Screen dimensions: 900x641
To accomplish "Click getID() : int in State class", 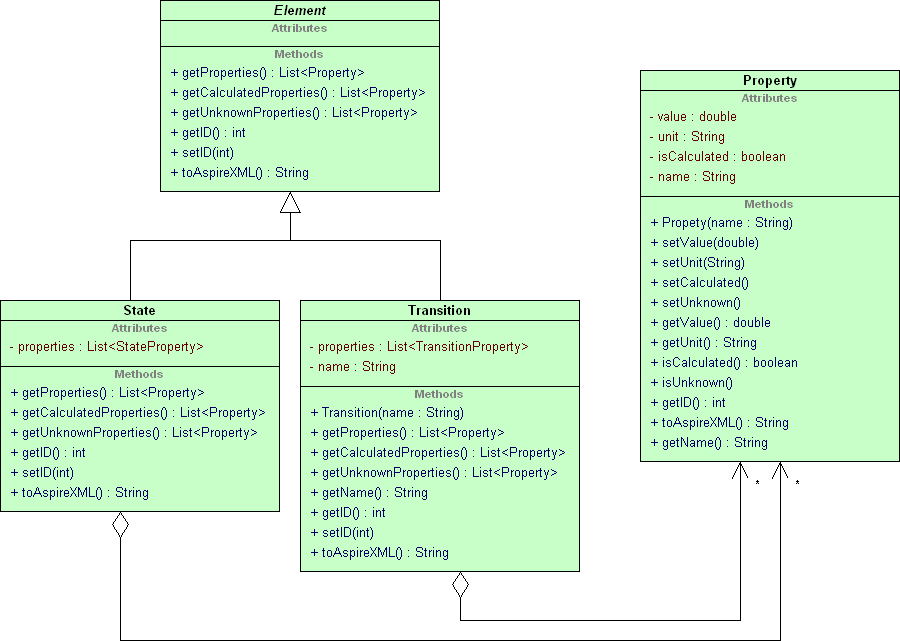I will 48,453.
